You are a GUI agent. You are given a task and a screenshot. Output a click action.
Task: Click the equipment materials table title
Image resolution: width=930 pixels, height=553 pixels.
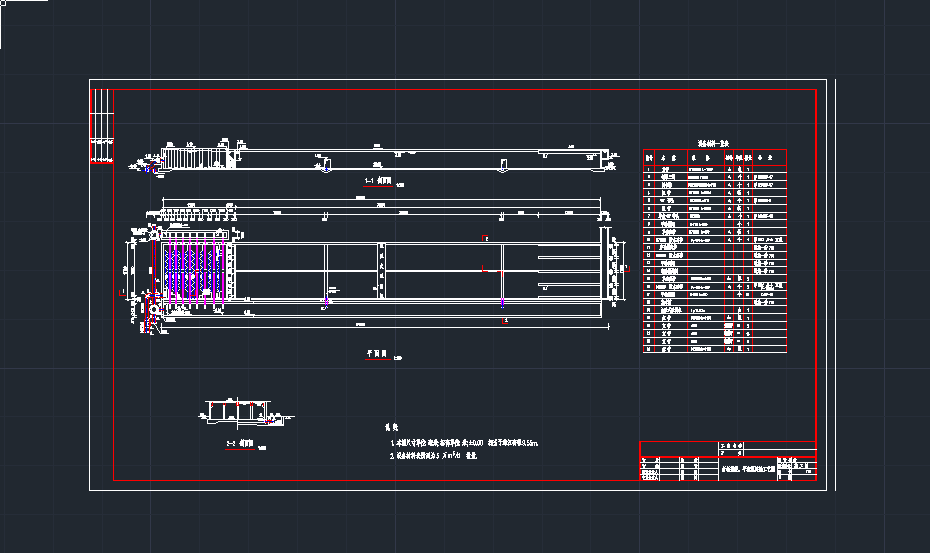tap(714, 144)
